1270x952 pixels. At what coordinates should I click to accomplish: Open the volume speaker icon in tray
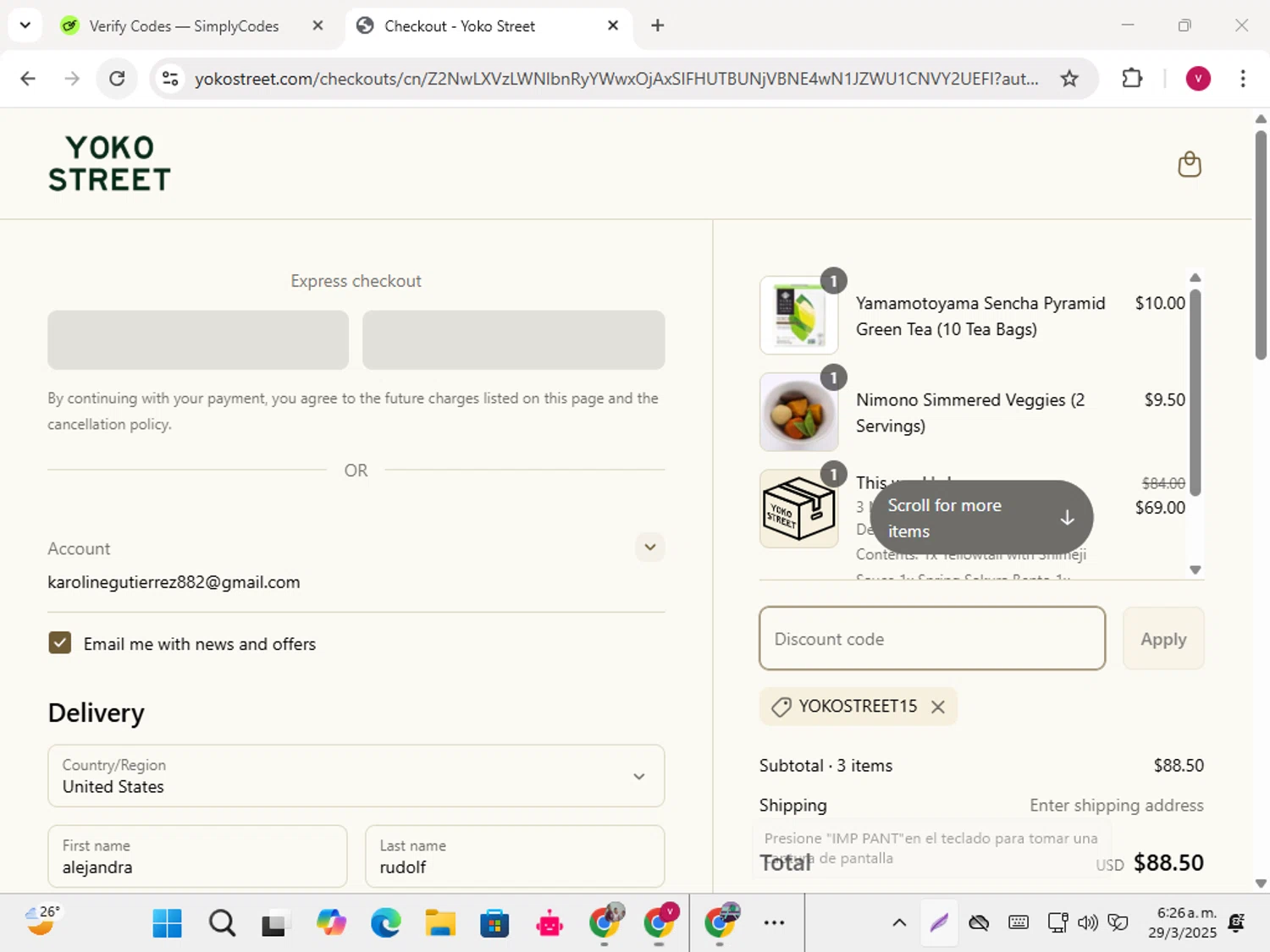point(1087,923)
